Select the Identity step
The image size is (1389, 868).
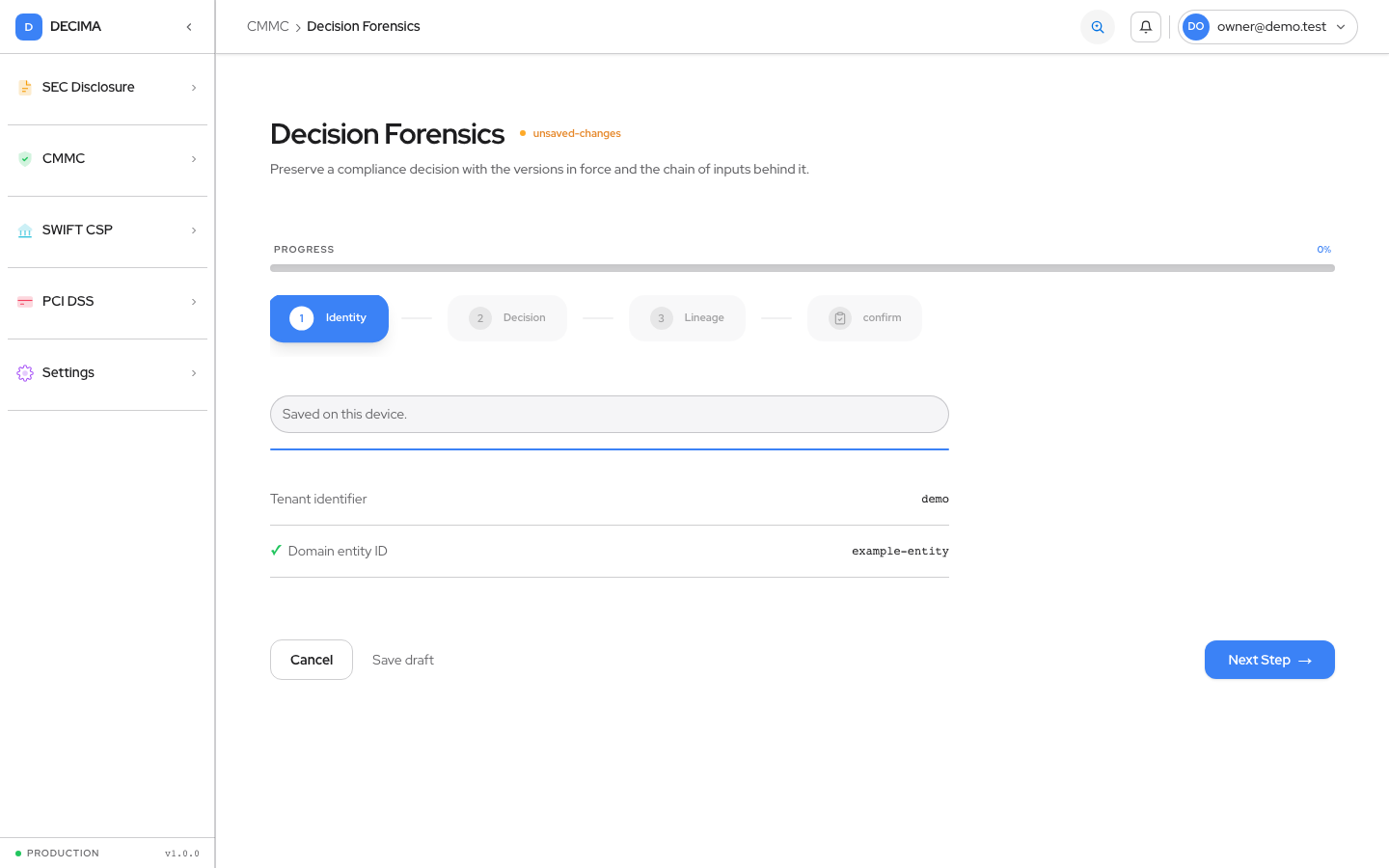click(329, 318)
